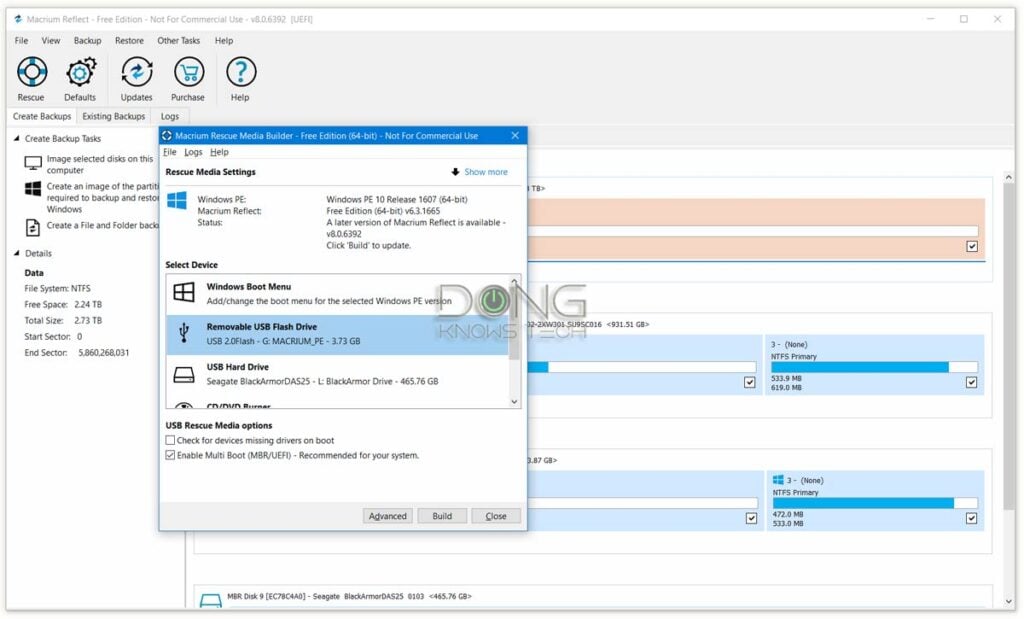This screenshot has width=1024, height=619.
Task: Click the Macrium Reflect app icon in title bar
Action: (x=18, y=19)
